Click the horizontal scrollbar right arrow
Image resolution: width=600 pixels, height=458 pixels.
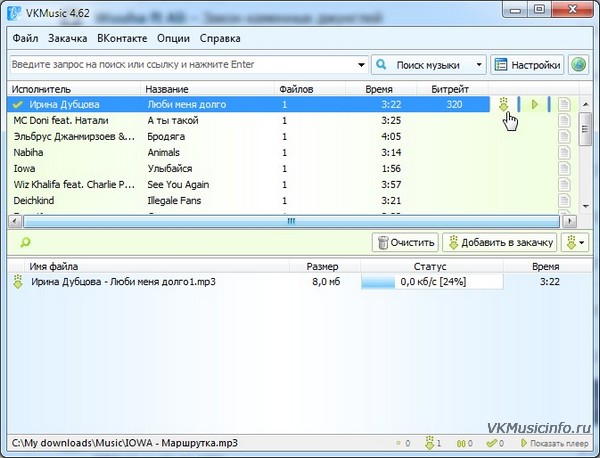[x=570, y=221]
